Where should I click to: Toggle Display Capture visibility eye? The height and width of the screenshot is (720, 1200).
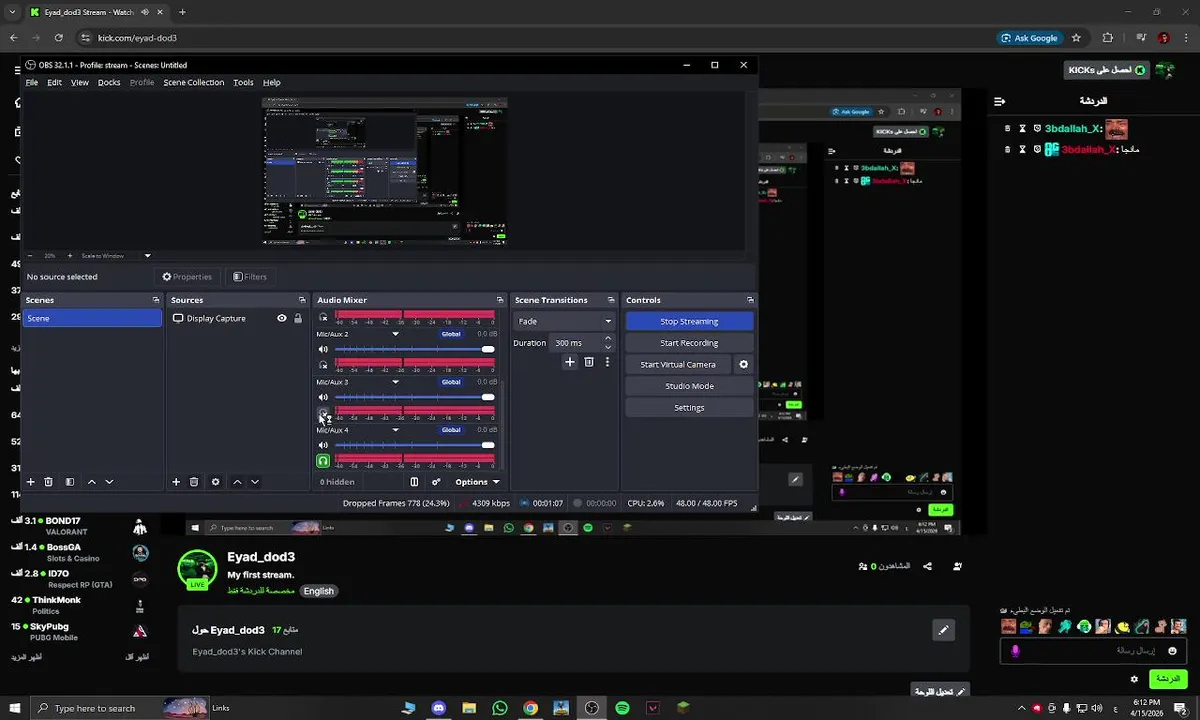point(282,318)
